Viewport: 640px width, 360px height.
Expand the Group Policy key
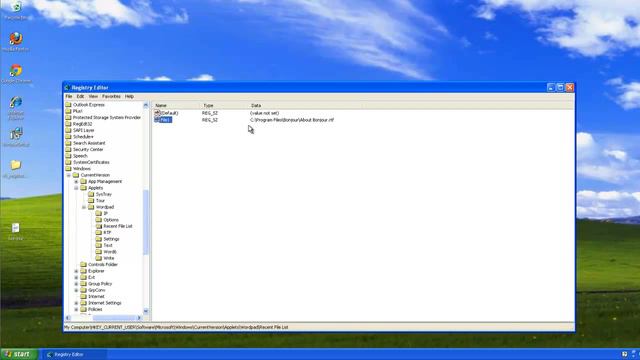coord(76,284)
